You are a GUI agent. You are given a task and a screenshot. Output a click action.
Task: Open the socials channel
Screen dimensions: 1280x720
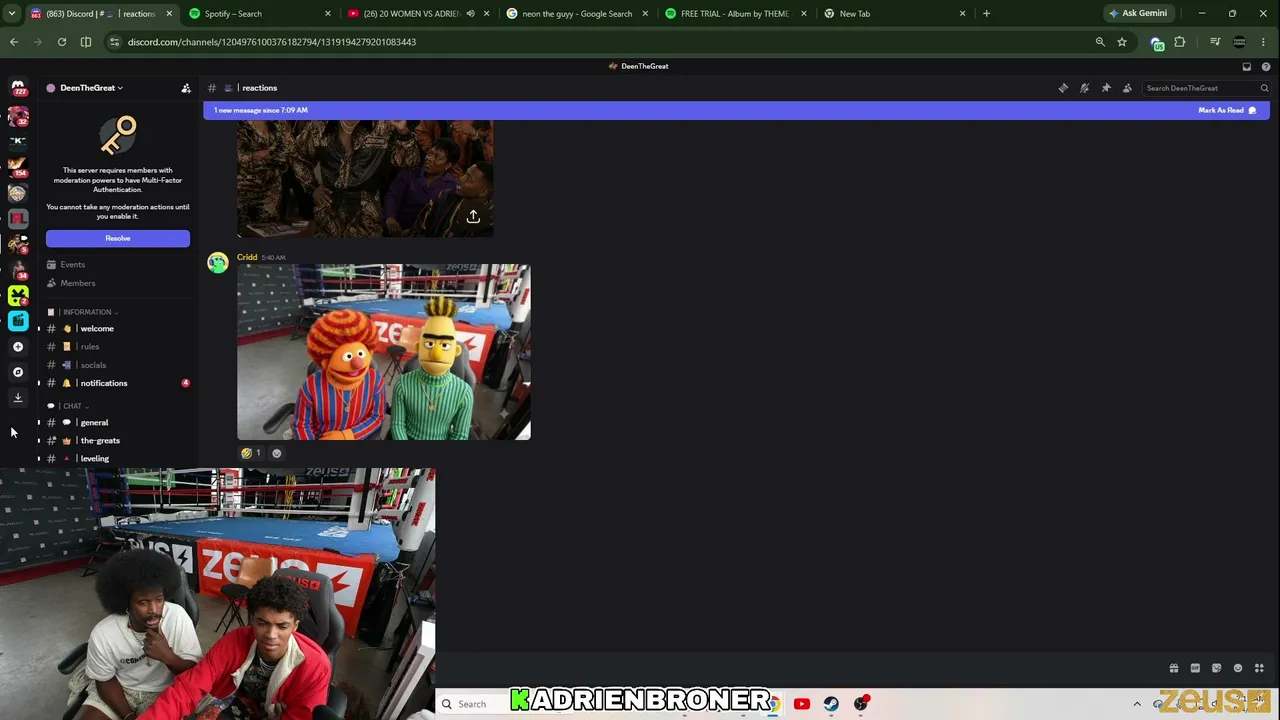click(x=118, y=365)
